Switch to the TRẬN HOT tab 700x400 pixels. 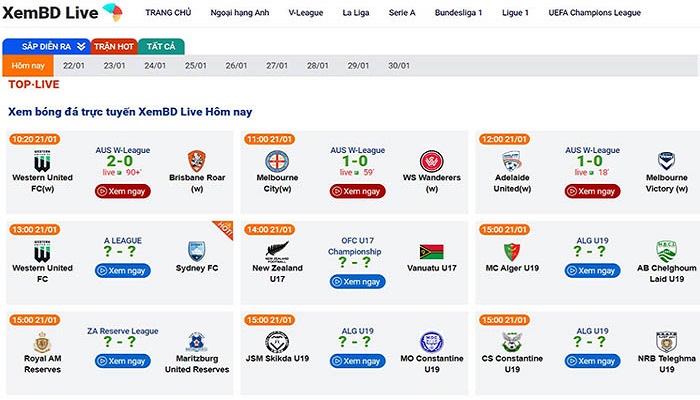pos(114,46)
